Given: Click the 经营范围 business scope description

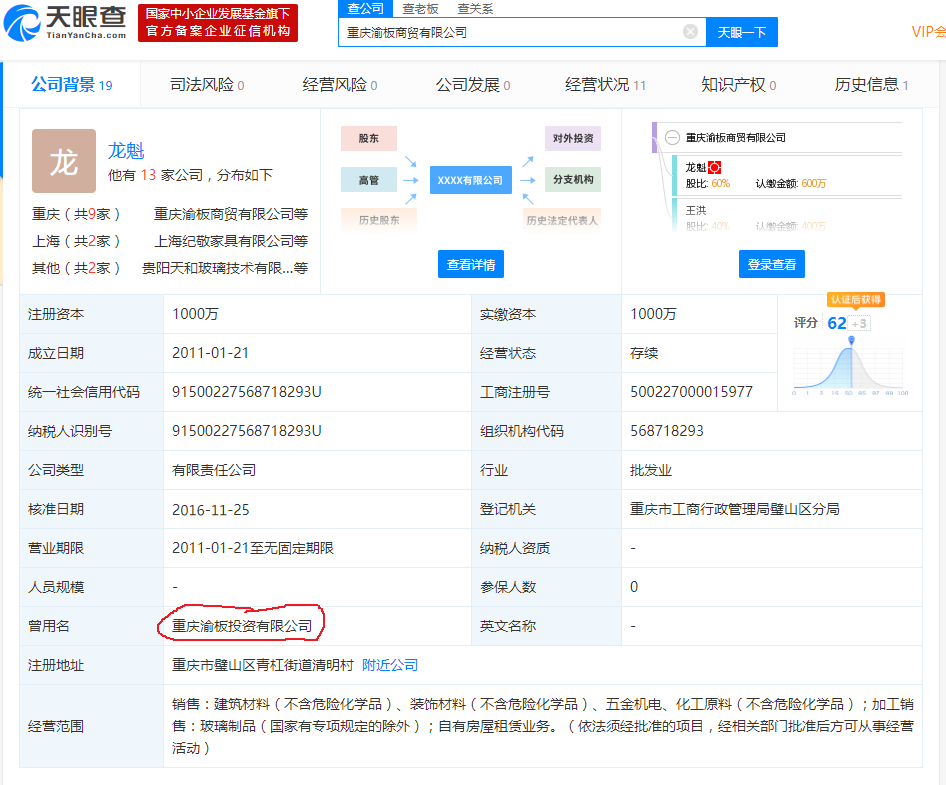Looking at the screenshot, I should [x=543, y=726].
